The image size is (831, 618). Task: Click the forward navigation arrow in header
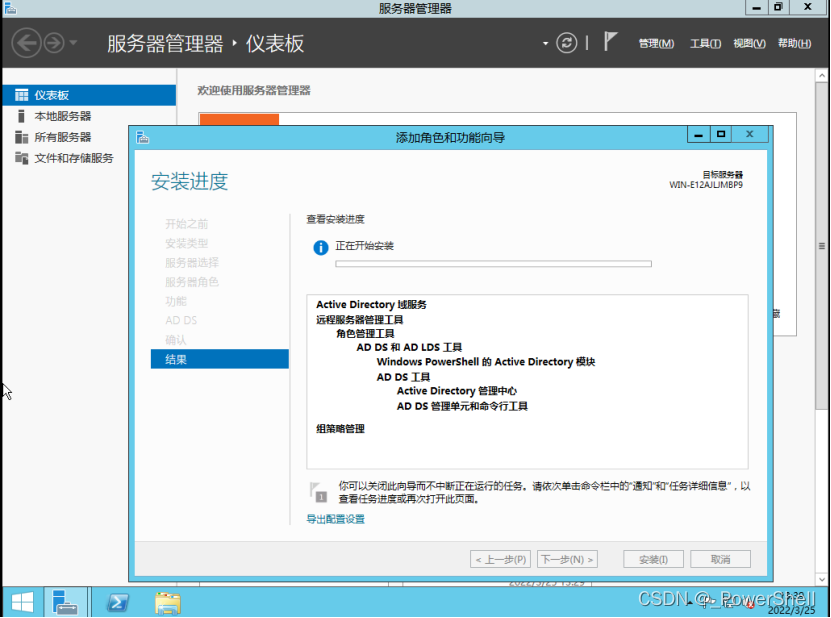[x=54, y=43]
